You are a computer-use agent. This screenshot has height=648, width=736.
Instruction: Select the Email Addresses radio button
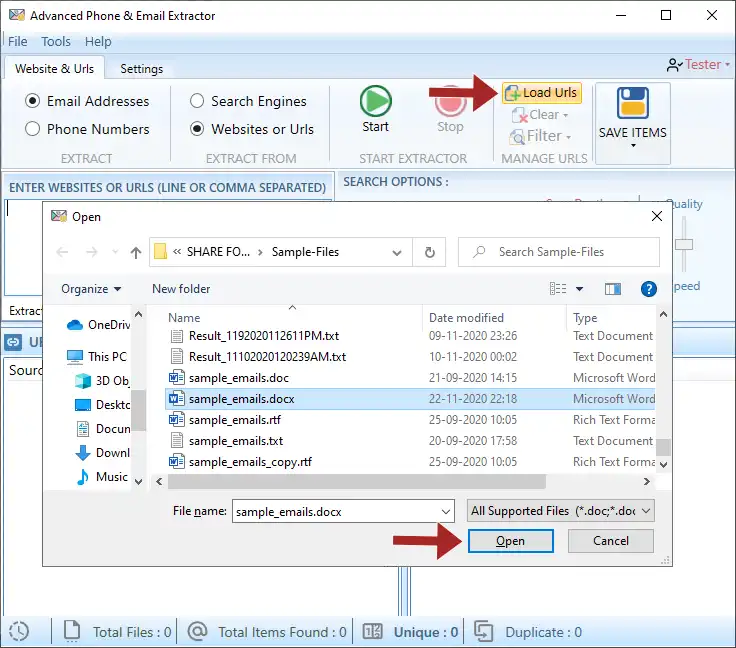point(32,101)
